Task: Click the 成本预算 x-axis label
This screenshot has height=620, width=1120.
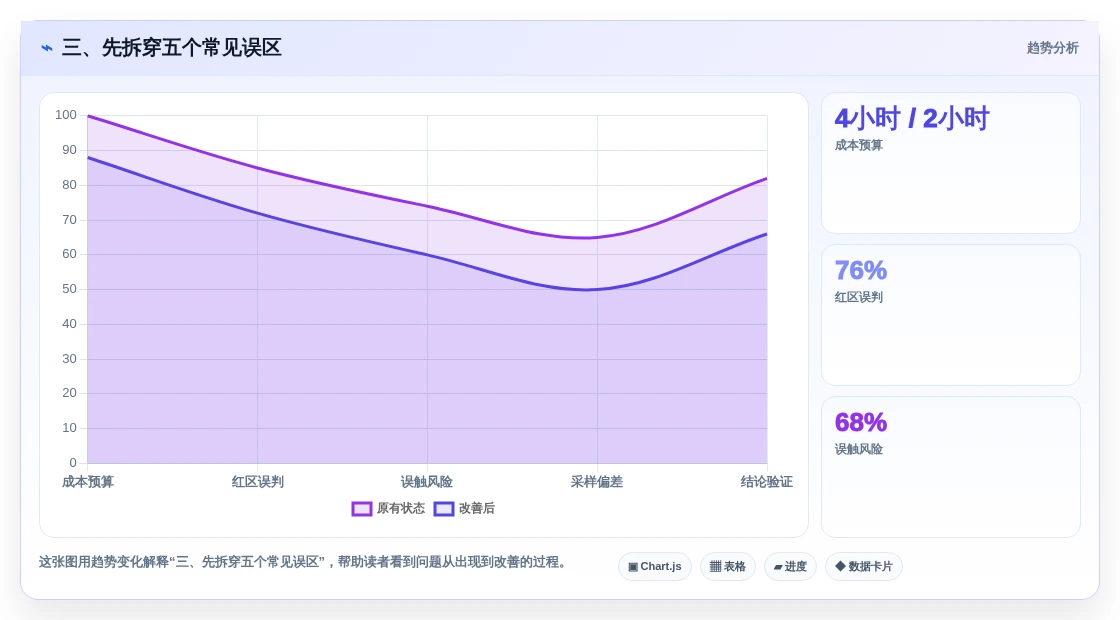Action: coord(88,482)
